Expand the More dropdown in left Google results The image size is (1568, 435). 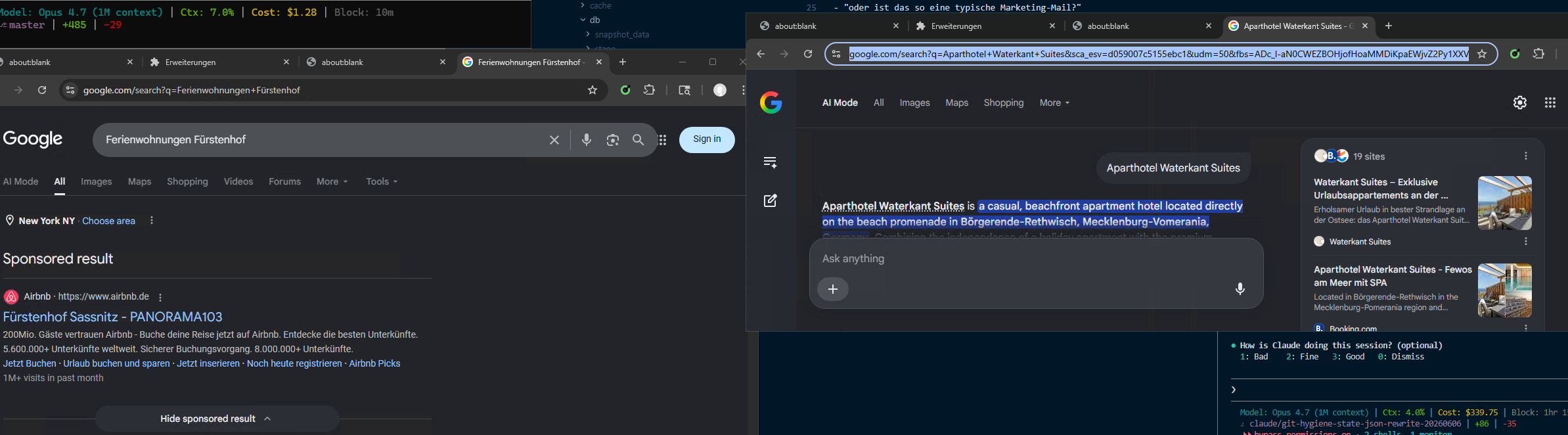click(x=332, y=181)
